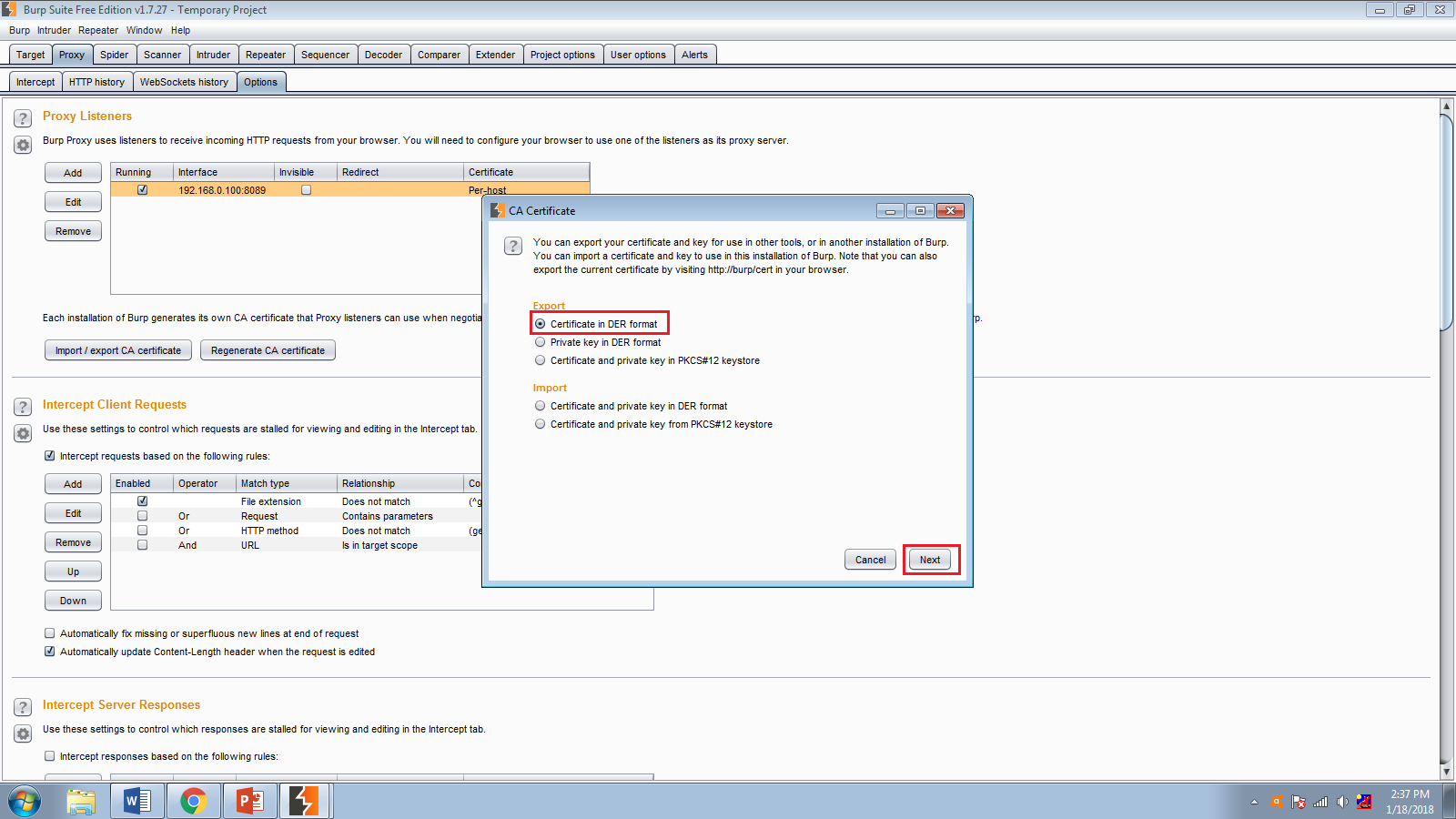Click Import / export CA certificate button

coord(118,350)
